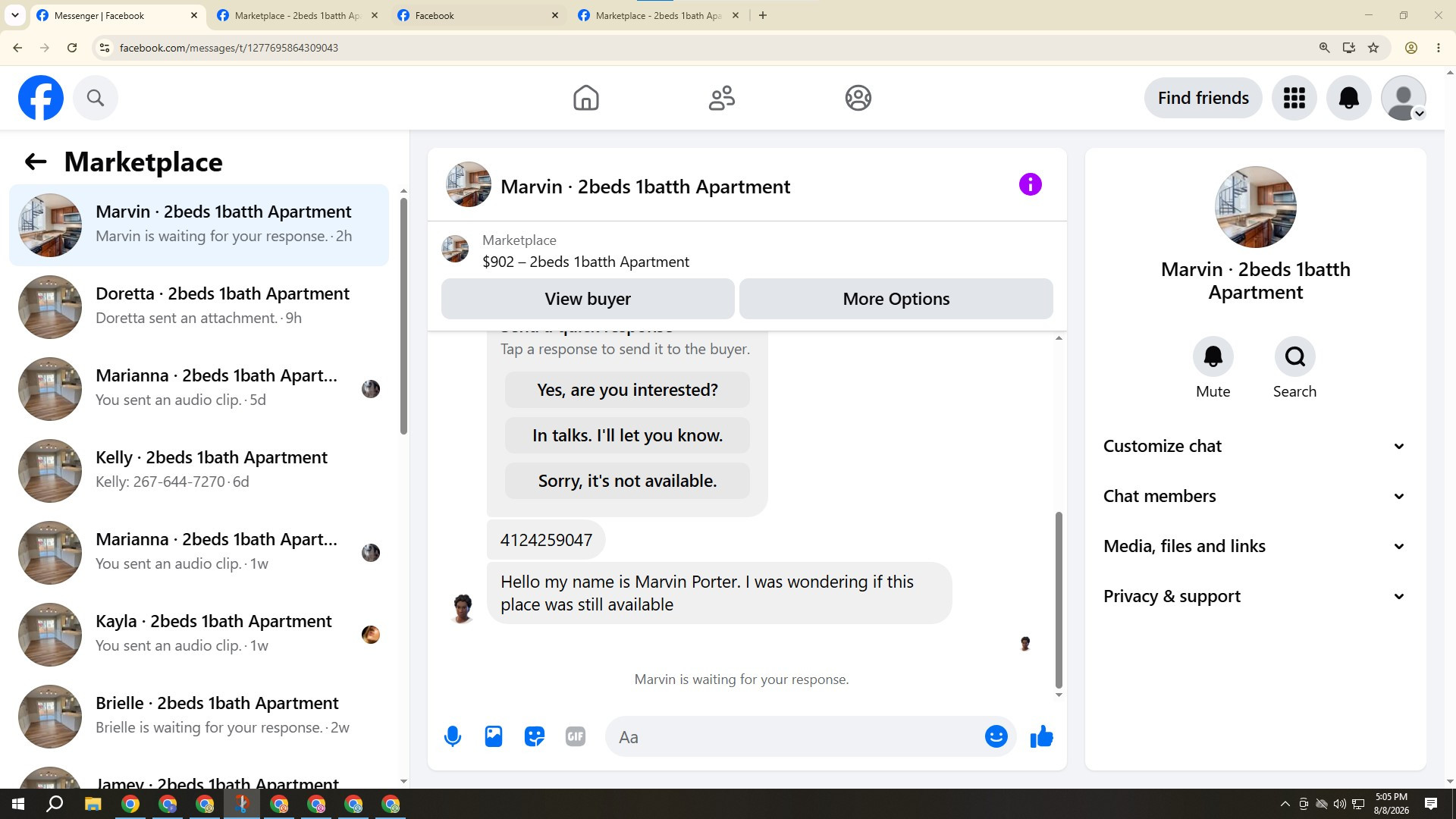
Task: Click the View buyer button
Action: click(588, 299)
